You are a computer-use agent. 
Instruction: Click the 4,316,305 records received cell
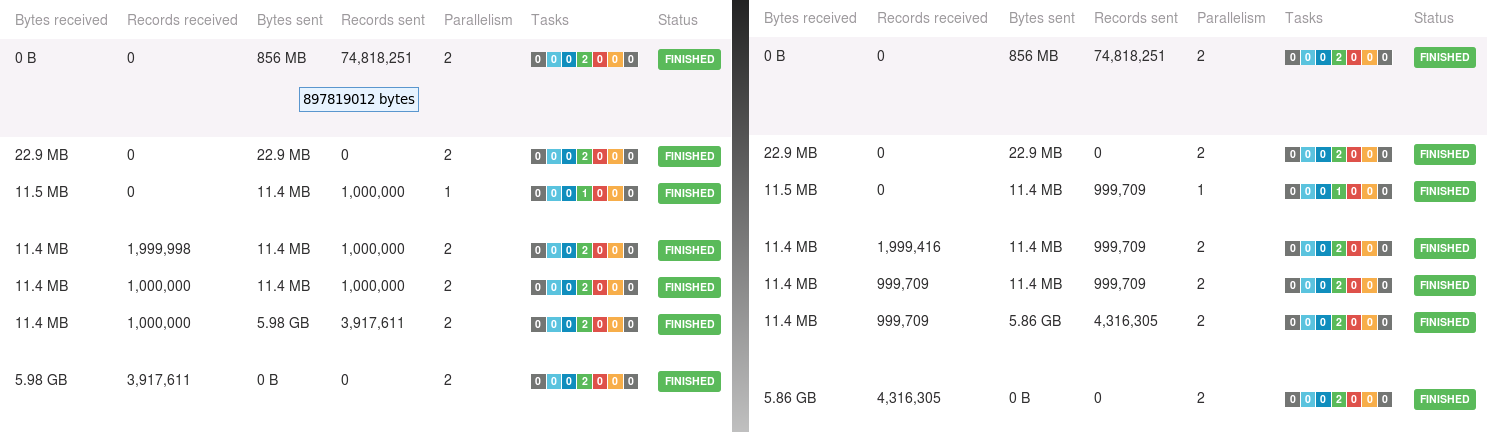(x=910, y=398)
